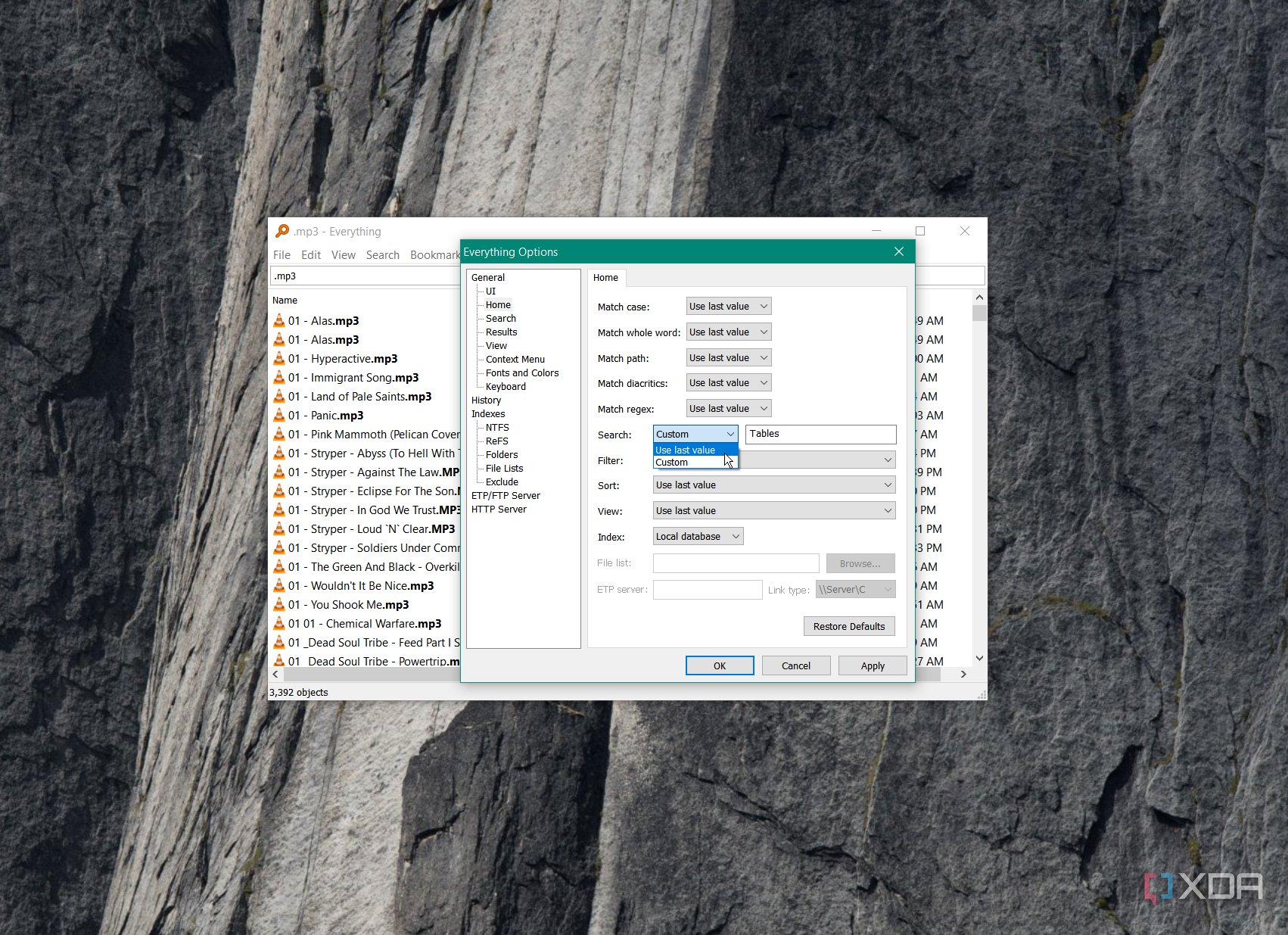This screenshot has height=935, width=1288.
Task: Click the Cancel button
Action: pos(796,665)
